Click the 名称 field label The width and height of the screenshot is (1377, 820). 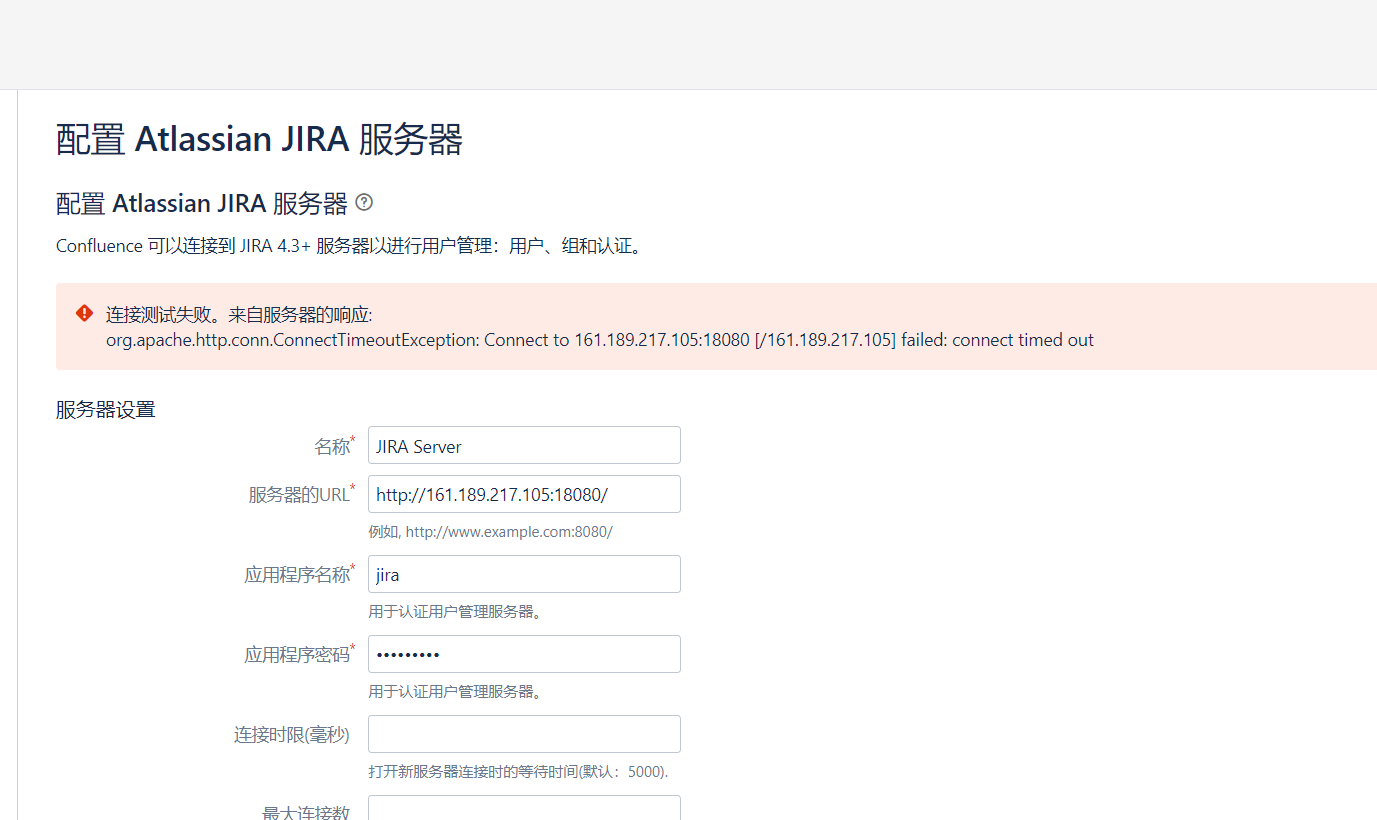334,446
